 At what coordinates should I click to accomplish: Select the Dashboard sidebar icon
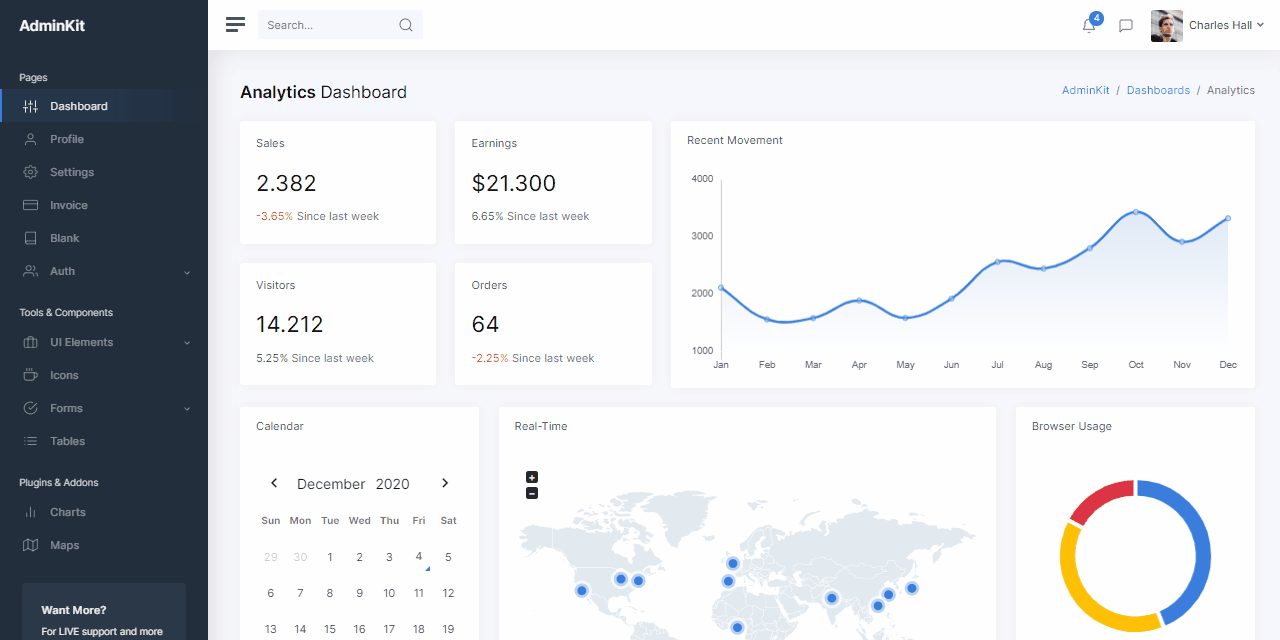click(31, 105)
